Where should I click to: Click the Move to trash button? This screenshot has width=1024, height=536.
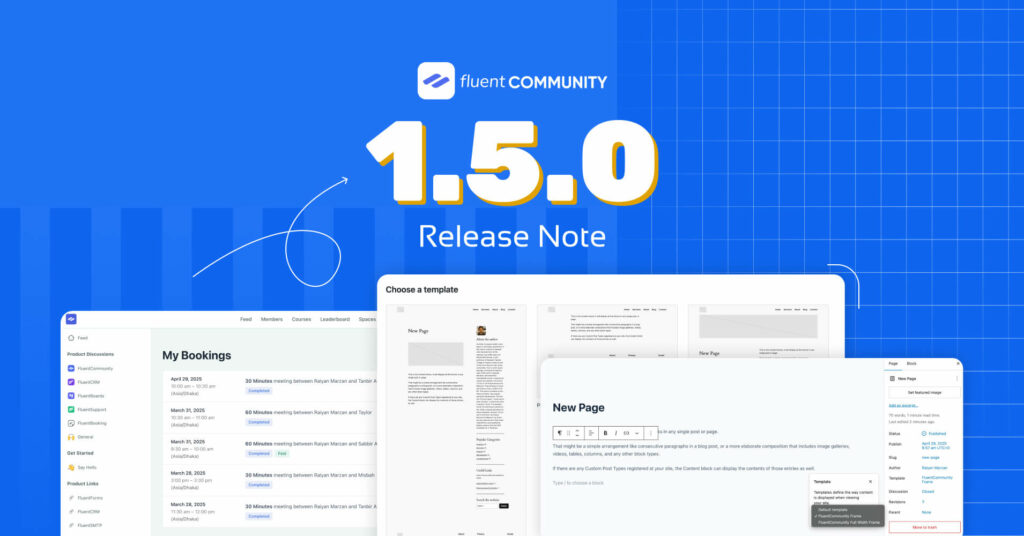924,527
